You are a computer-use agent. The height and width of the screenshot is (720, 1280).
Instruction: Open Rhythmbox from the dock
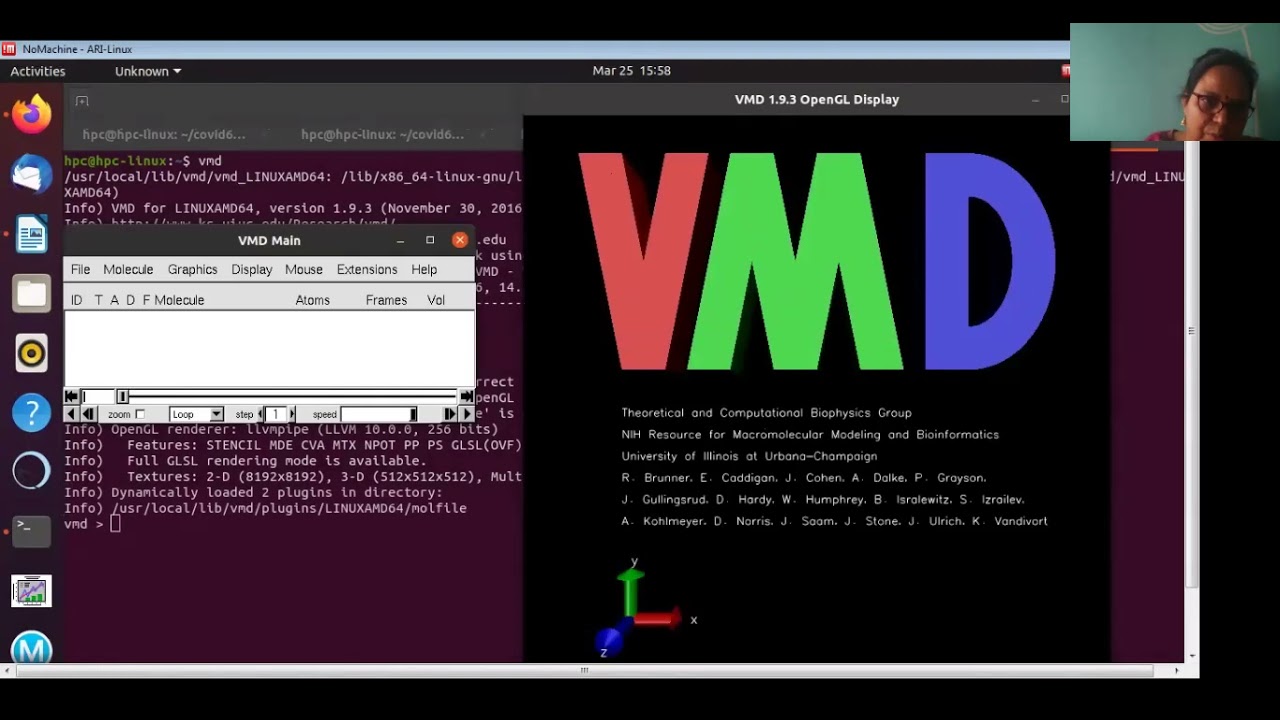(x=31, y=353)
